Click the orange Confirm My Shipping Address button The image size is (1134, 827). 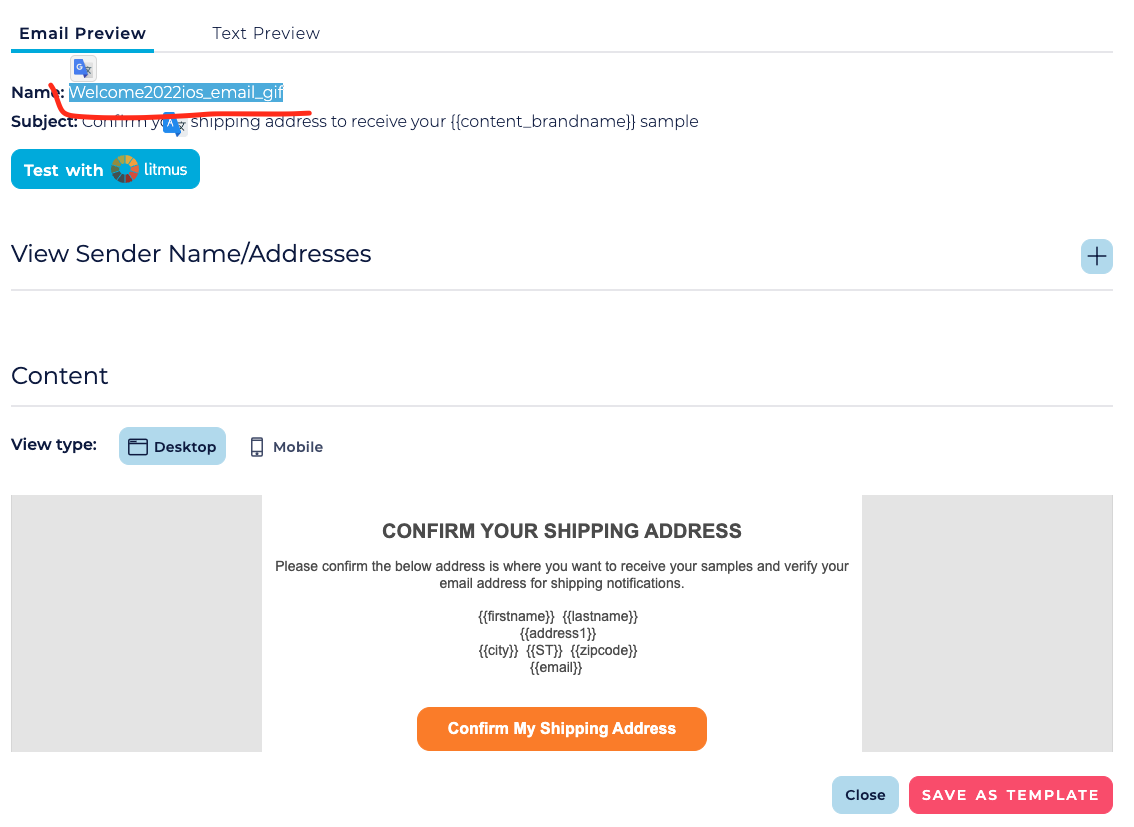click(561, 729)
